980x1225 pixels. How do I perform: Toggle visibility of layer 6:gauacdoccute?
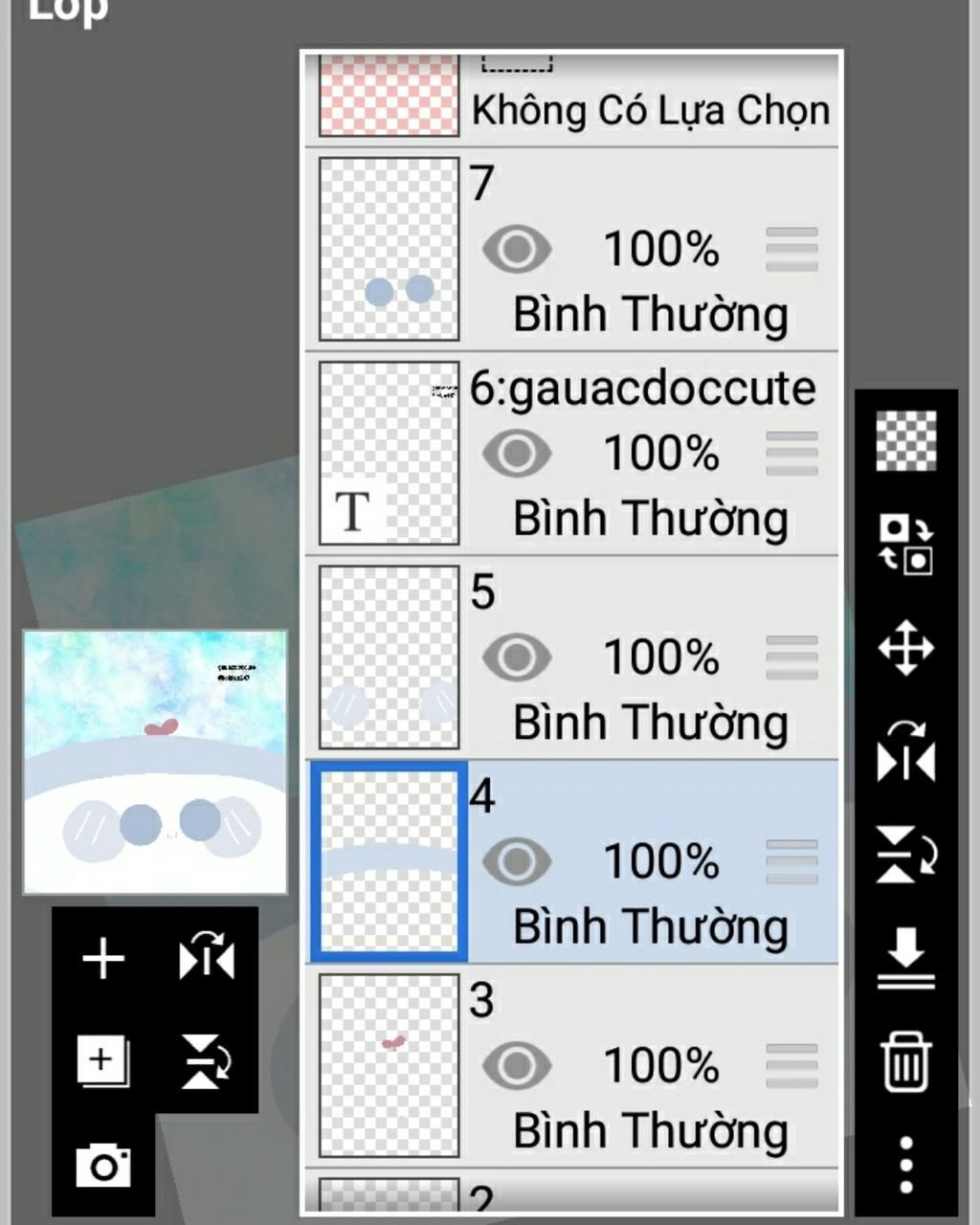(517, 454)
